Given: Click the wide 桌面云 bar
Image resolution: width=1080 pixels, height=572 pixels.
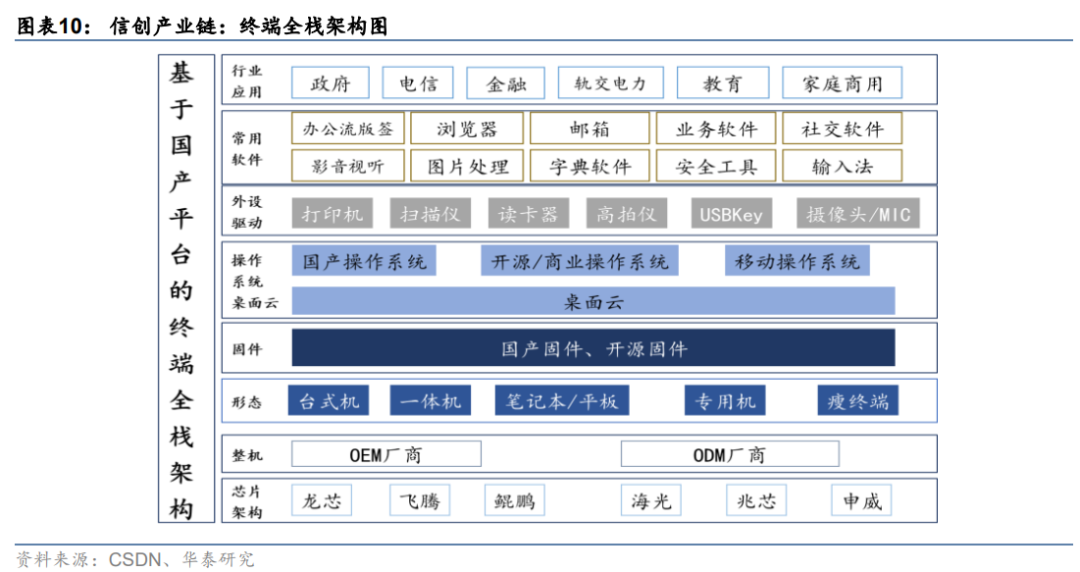Looking at the screenshot, I should click(x=593, y=301).
